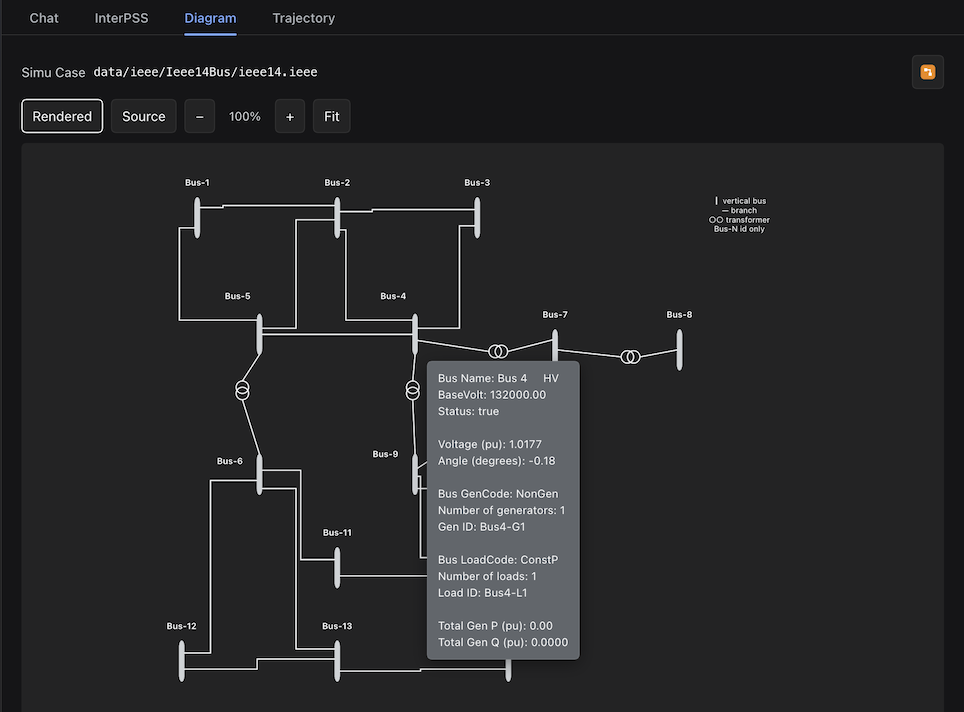Click 'BaseVolt: 132000.00' in the tooltip
This screenshot has height=712, width=964.
pos(492,395)
